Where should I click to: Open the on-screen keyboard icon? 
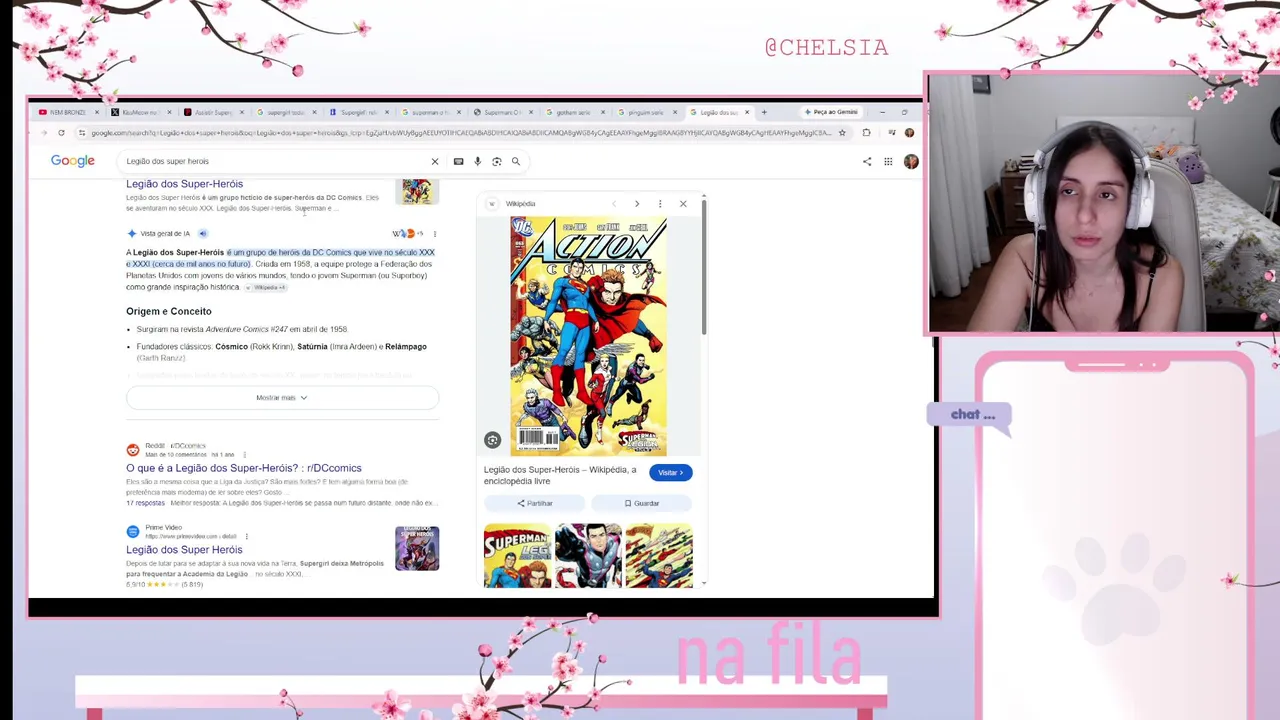[x=458, y=161]
